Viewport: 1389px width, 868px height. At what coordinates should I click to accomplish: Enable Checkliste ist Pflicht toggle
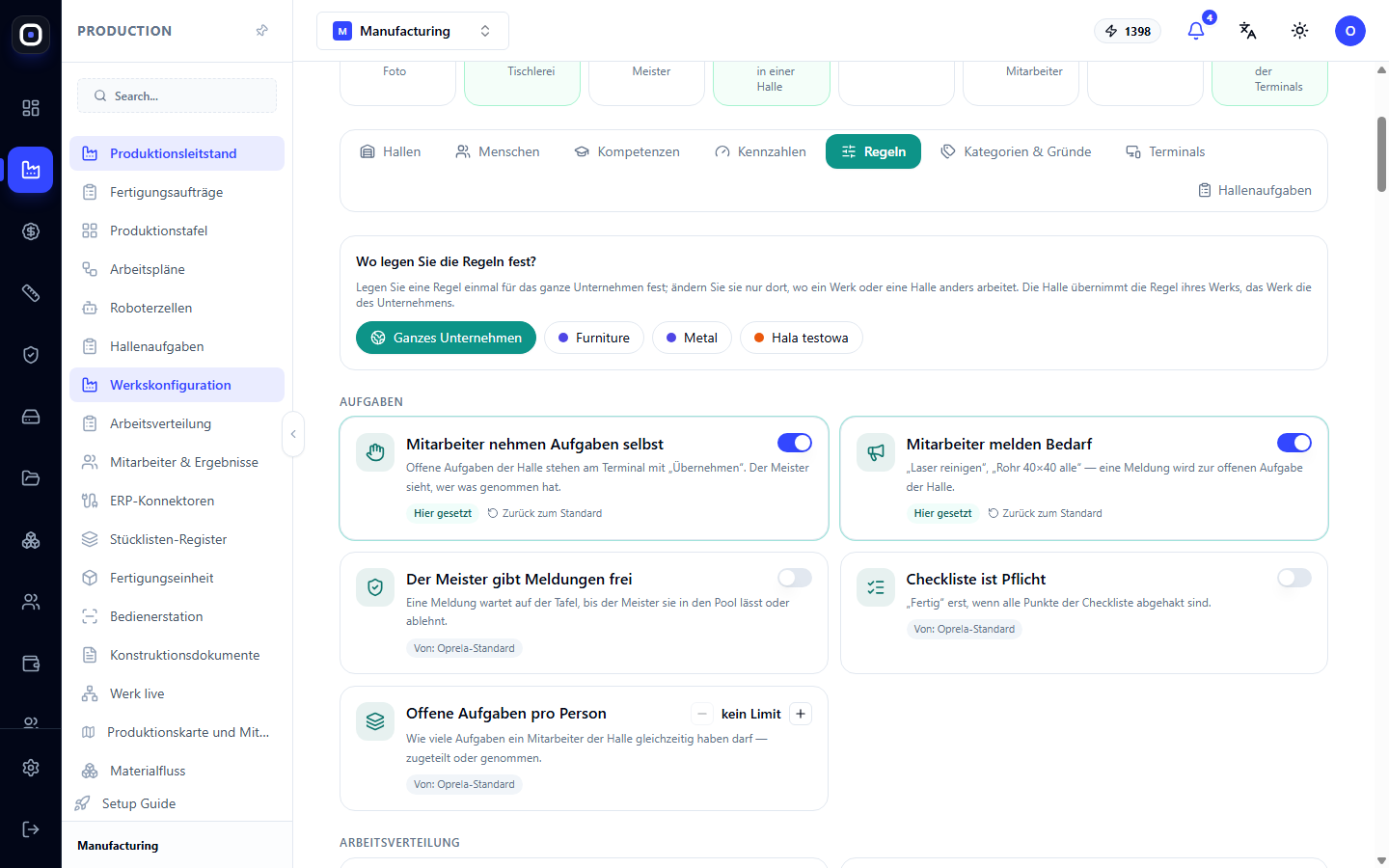pos(1294,578)
